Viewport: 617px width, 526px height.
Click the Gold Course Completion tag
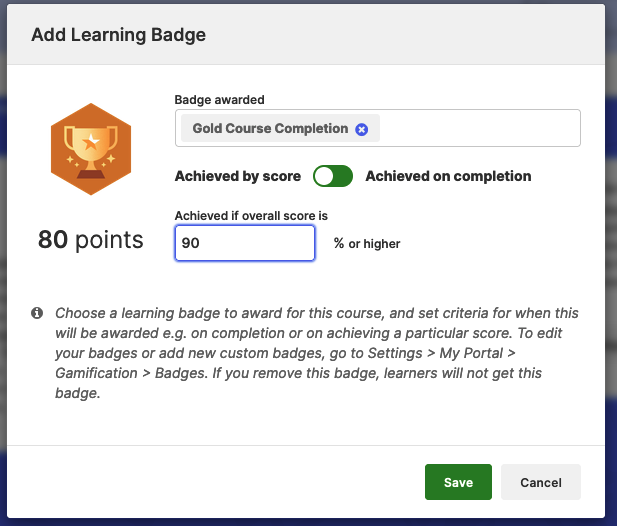[x=270, y=129]
